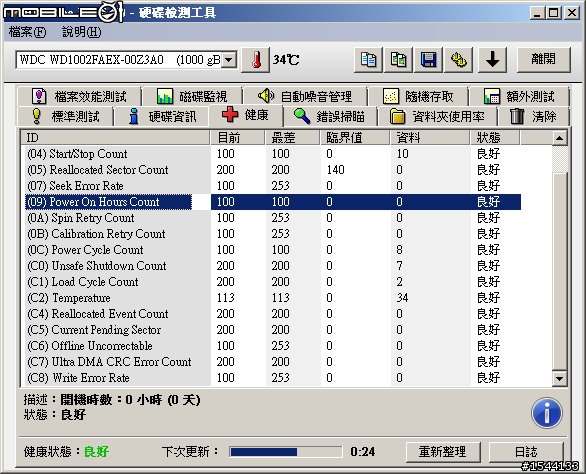
Task: Select the 健康 tab
Action: coord(246,115)
